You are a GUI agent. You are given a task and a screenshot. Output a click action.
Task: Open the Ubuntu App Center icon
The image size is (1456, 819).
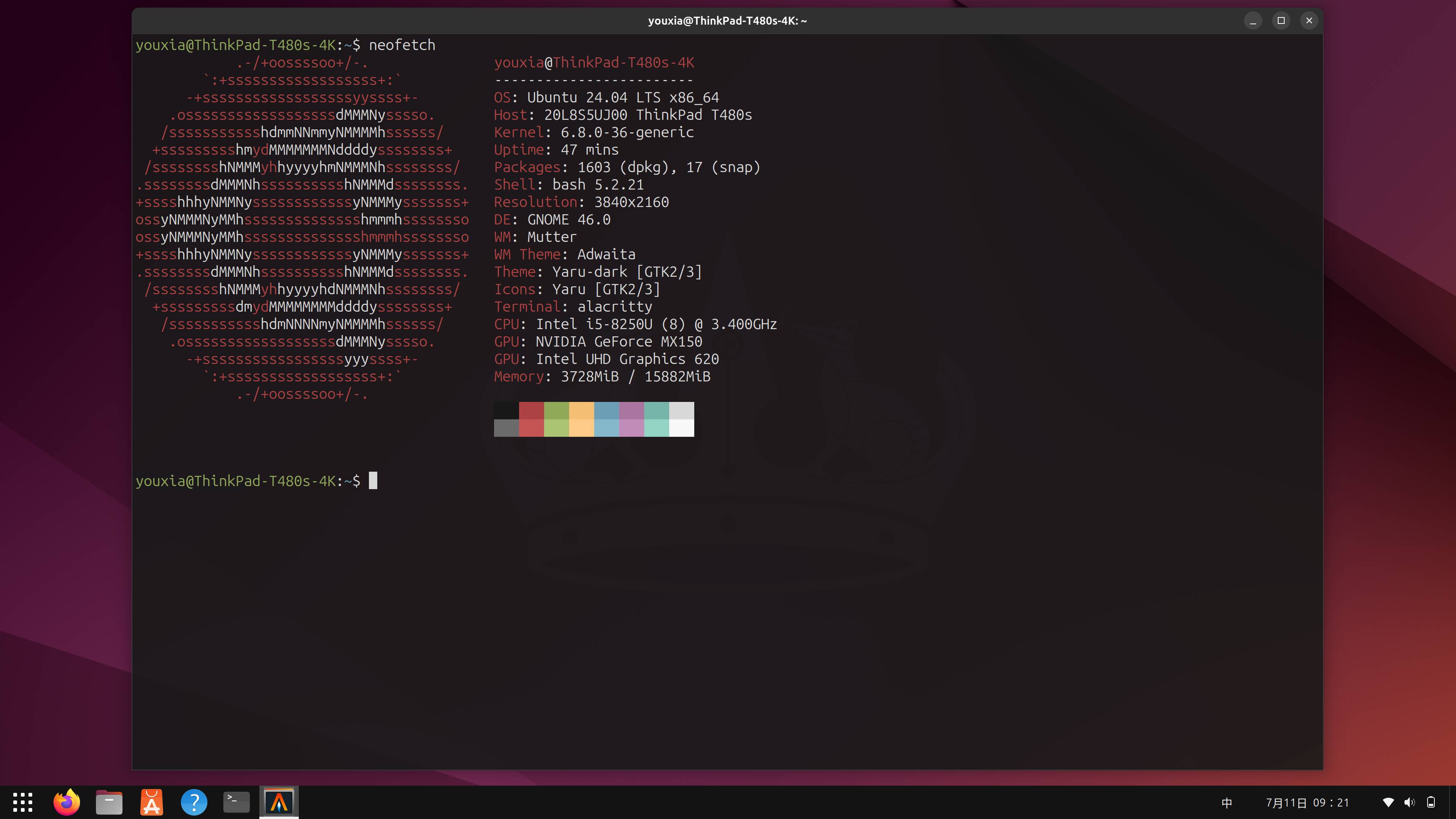(152, 802)
